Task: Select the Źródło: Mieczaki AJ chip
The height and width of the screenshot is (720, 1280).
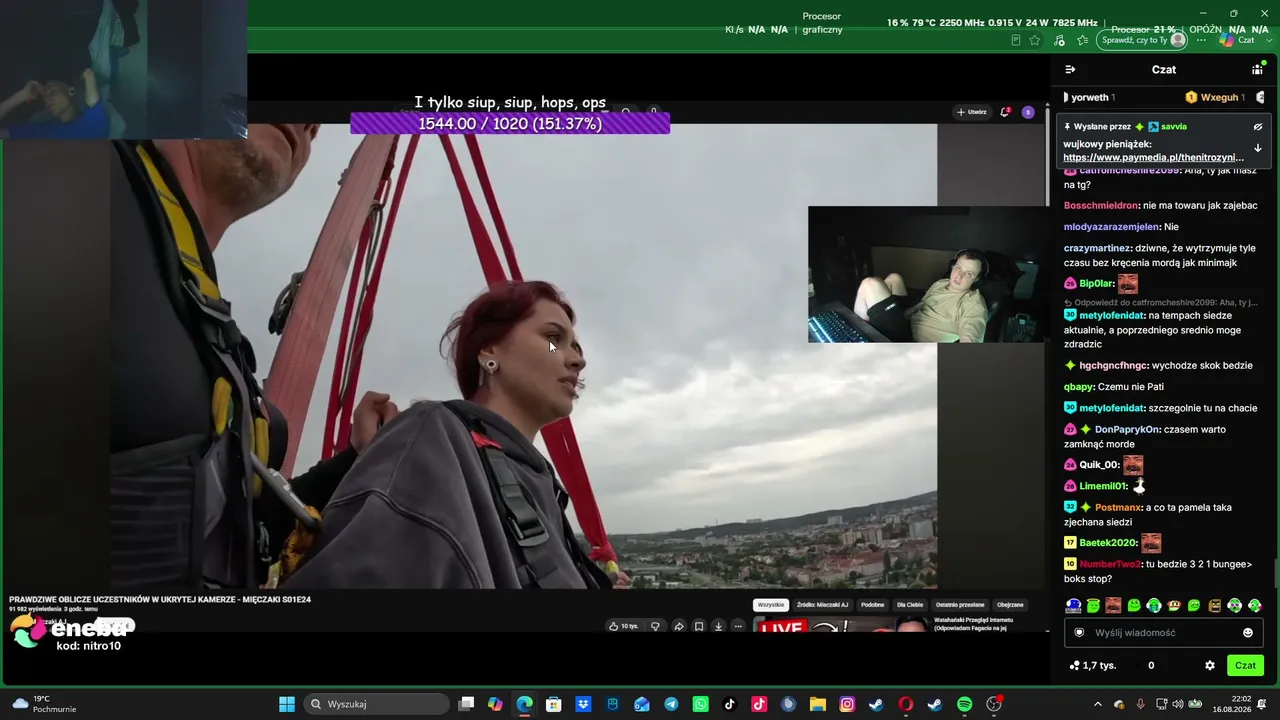Action: click(822, 605)
